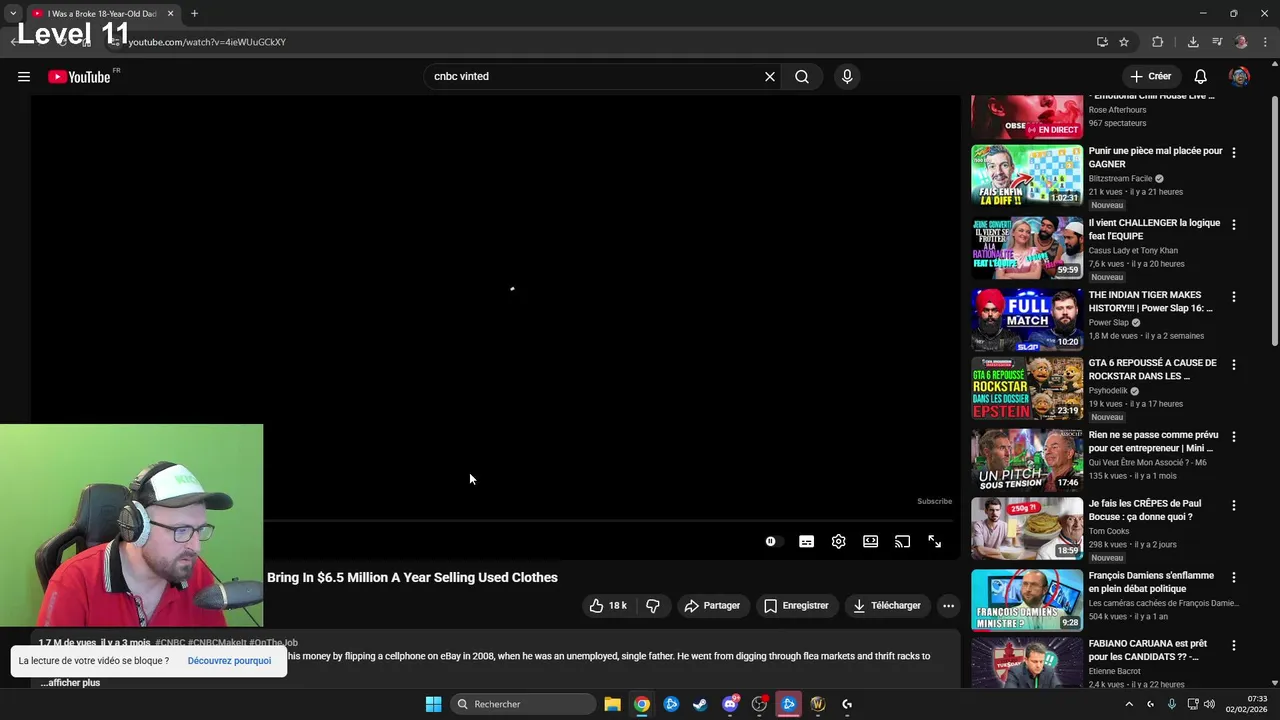Open the Partager share button
Screen dimensions: 1280x720
pos(712,605)
